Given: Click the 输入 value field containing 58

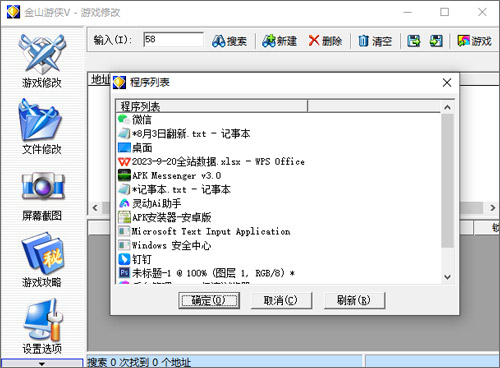Looking at the screenshot, I should click(173, 39).
